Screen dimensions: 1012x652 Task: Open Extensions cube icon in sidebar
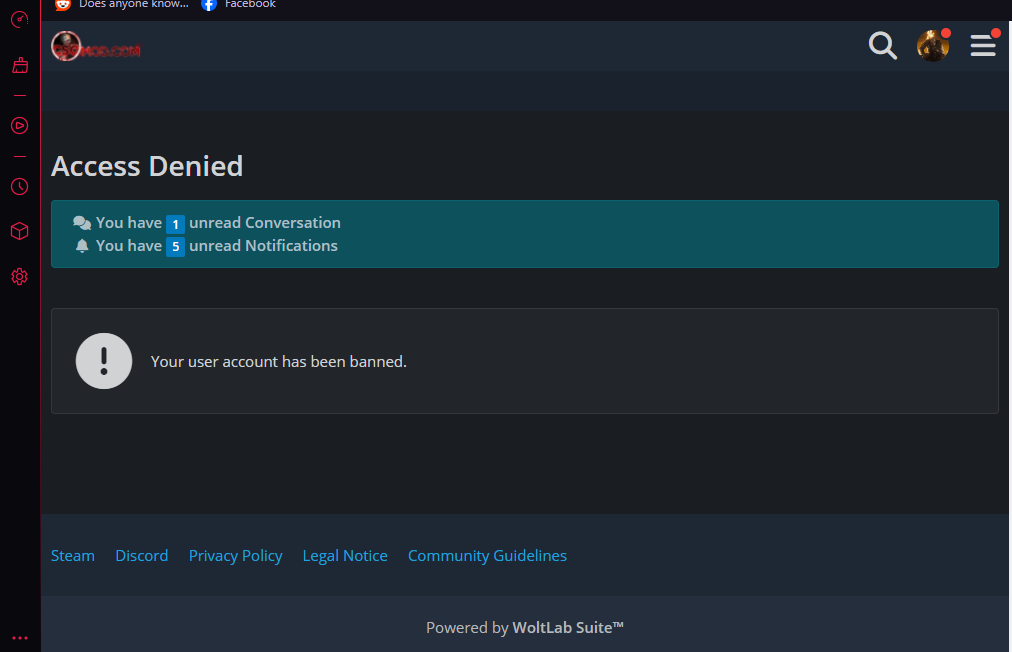click(x=19, y=231)
